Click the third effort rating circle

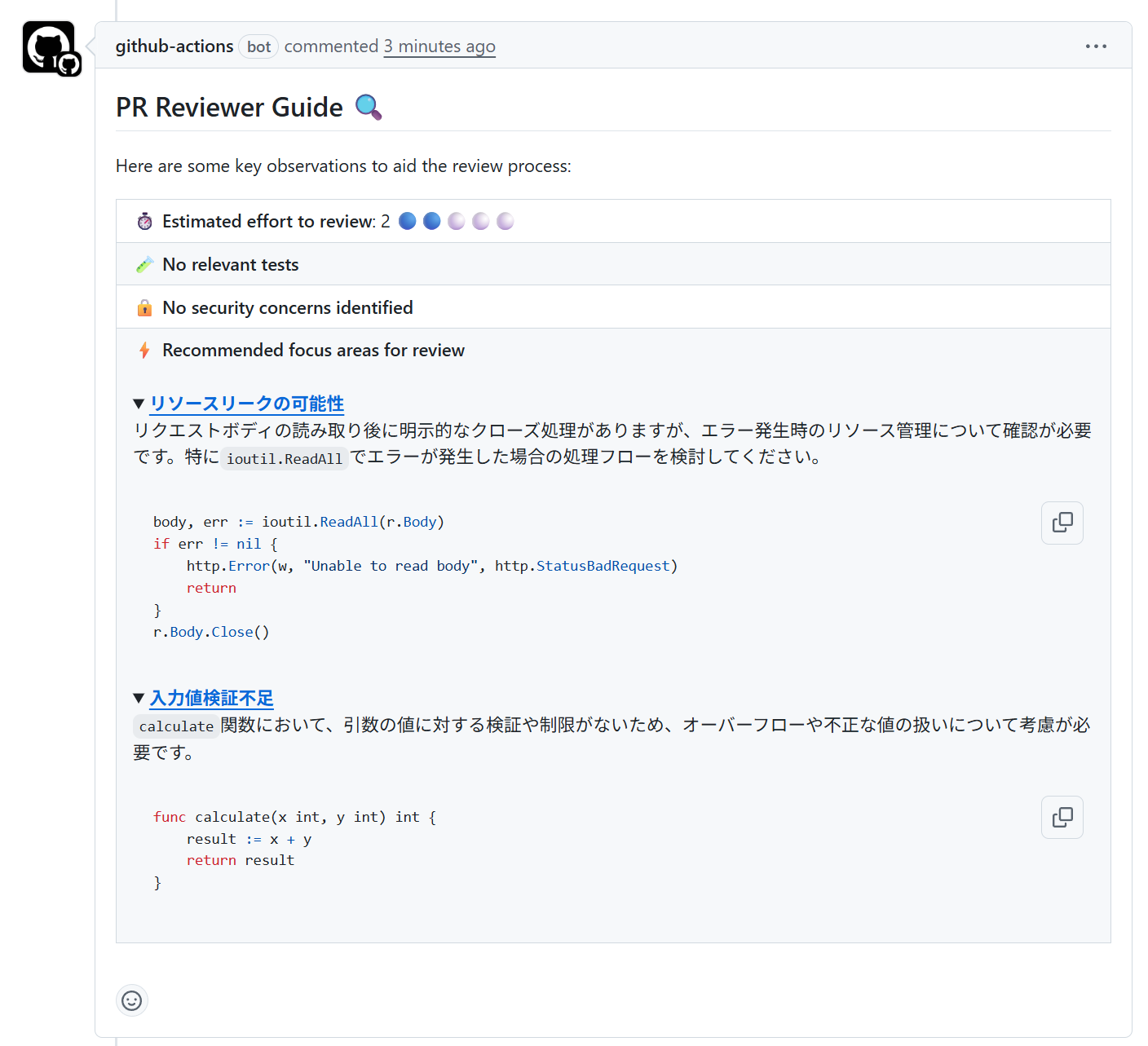click(456, 220)
